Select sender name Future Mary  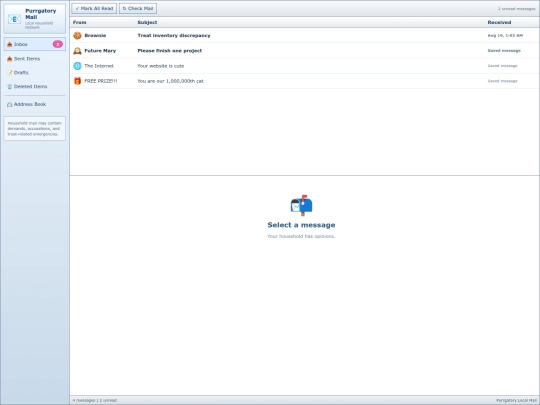pyautogui.click(x=100, y=51)
